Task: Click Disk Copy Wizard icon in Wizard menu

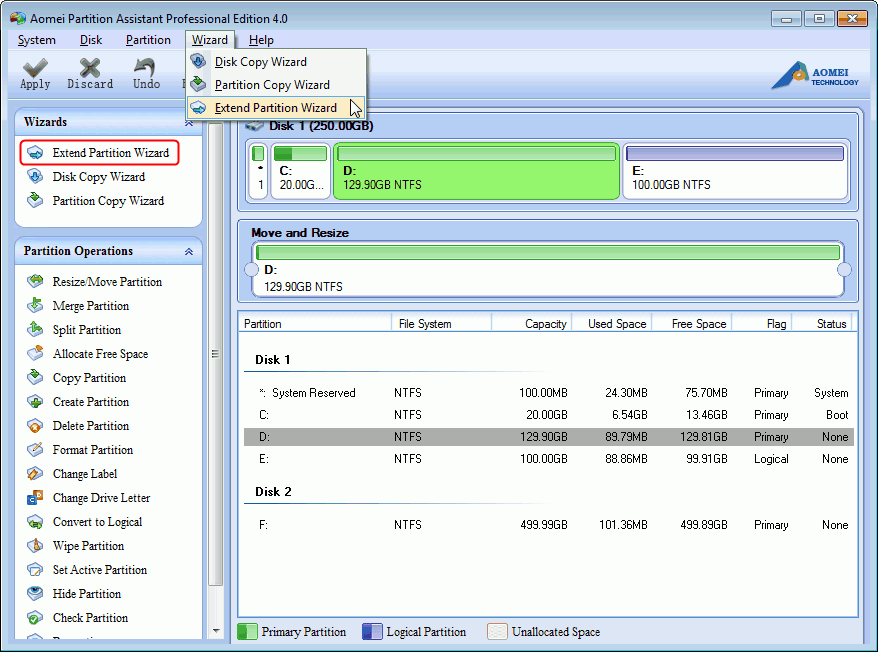Action: [x=198, y=61]
